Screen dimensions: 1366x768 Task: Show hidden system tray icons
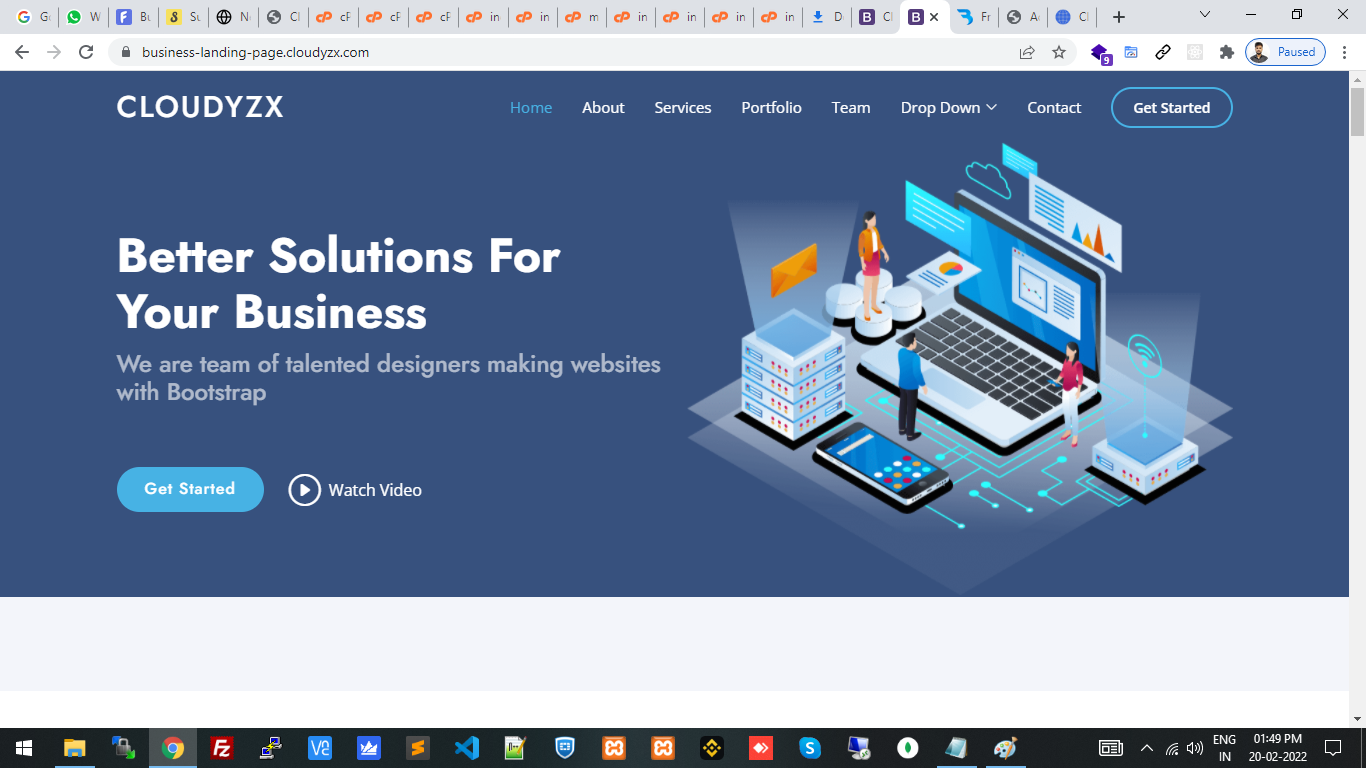[x=1147, y=748]
